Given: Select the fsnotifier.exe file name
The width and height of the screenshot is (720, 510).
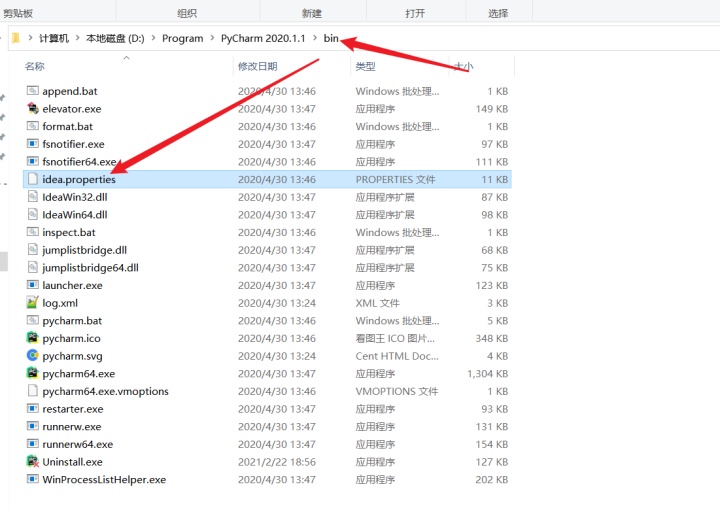Looking at the screenshot, I should pos(73,144).
